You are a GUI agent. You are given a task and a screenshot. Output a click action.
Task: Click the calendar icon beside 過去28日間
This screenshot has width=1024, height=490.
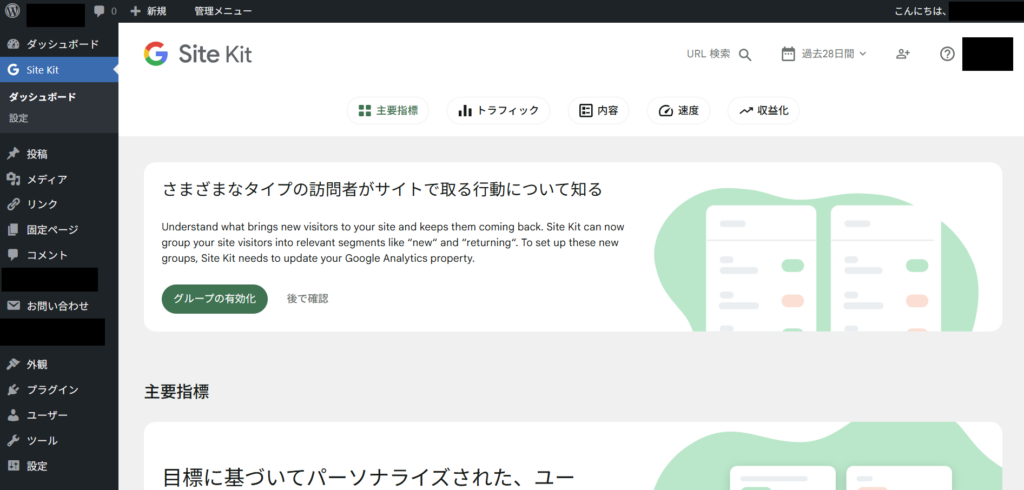point(788,54)
